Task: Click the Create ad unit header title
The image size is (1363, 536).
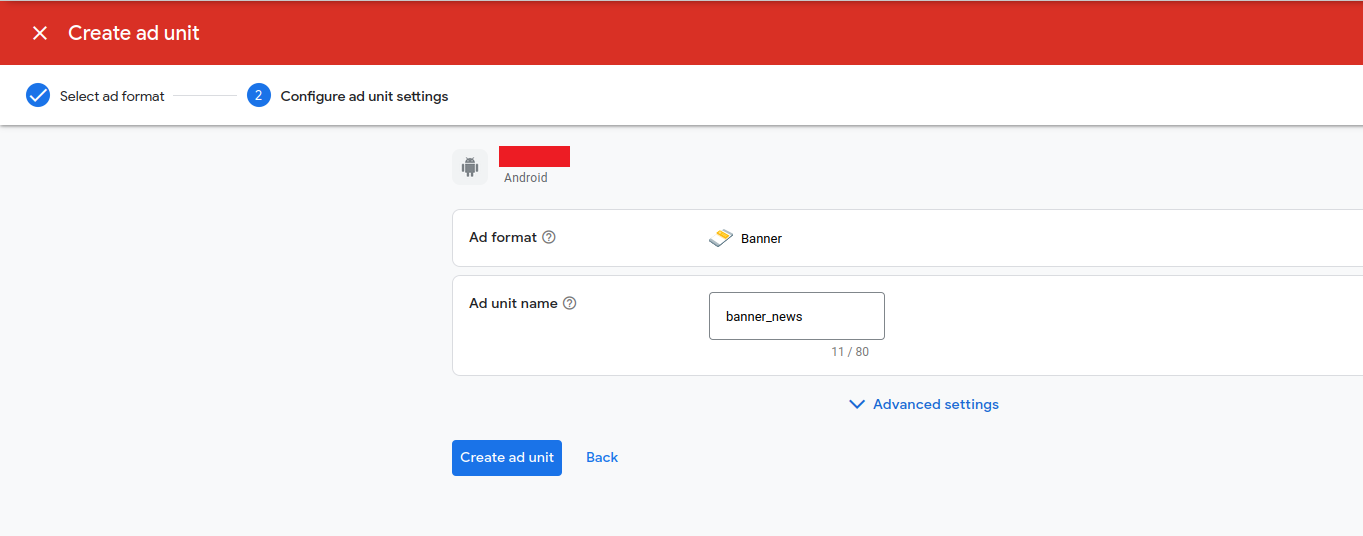Action: click(x=134, y=33)
